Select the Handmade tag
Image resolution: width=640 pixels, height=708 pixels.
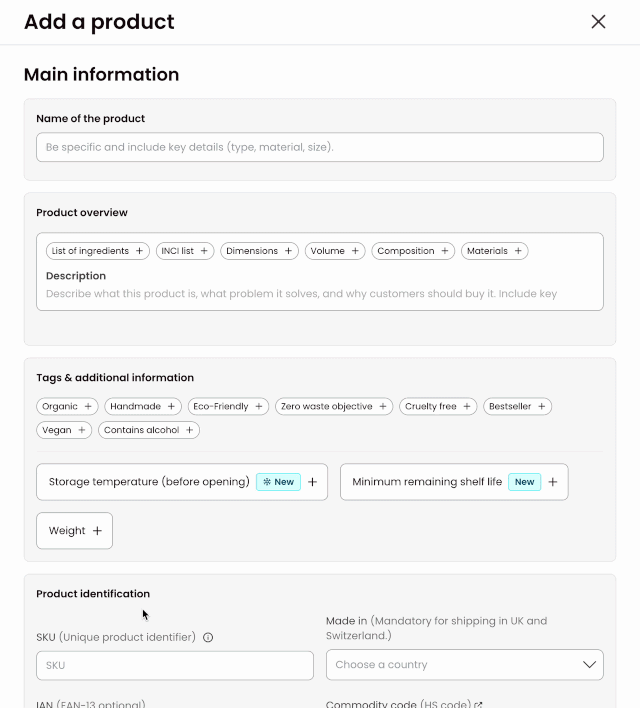[143, 407]
